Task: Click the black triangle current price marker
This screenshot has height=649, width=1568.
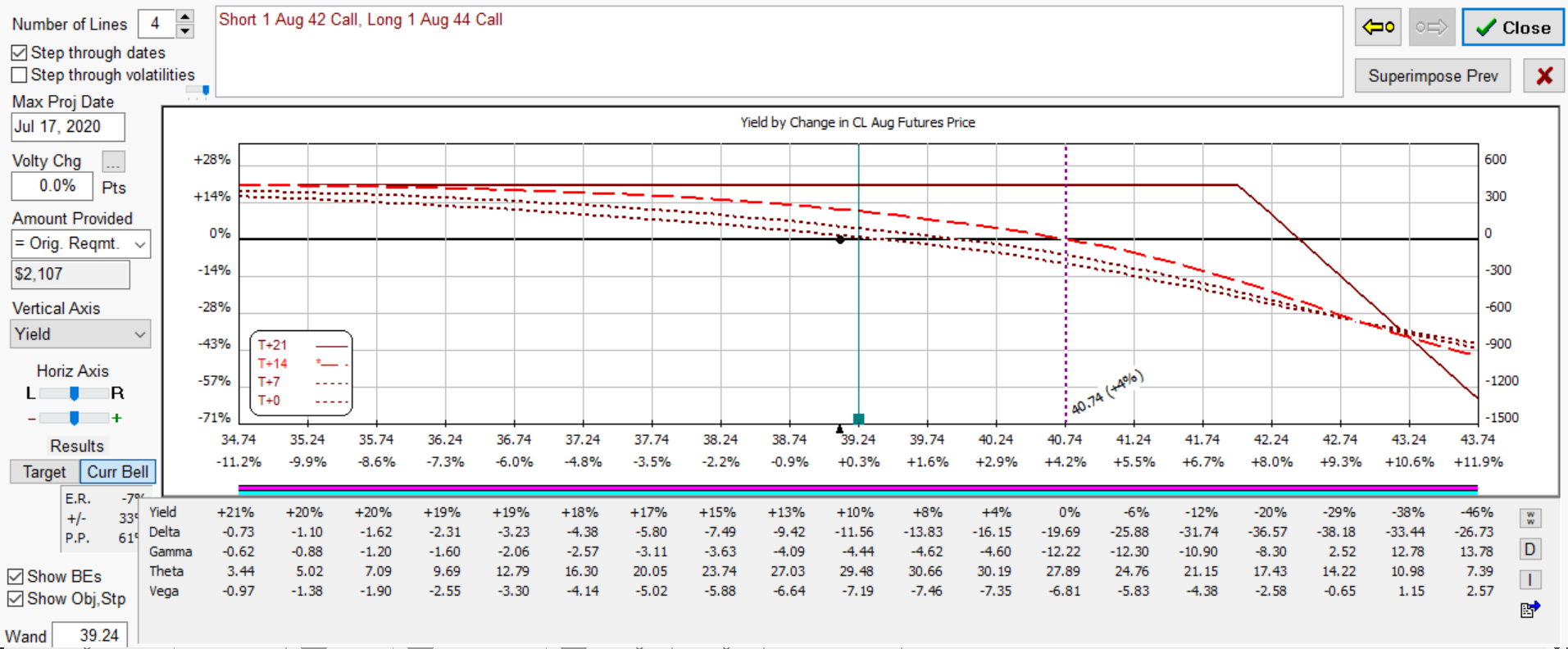Action: tap(839, 429)
